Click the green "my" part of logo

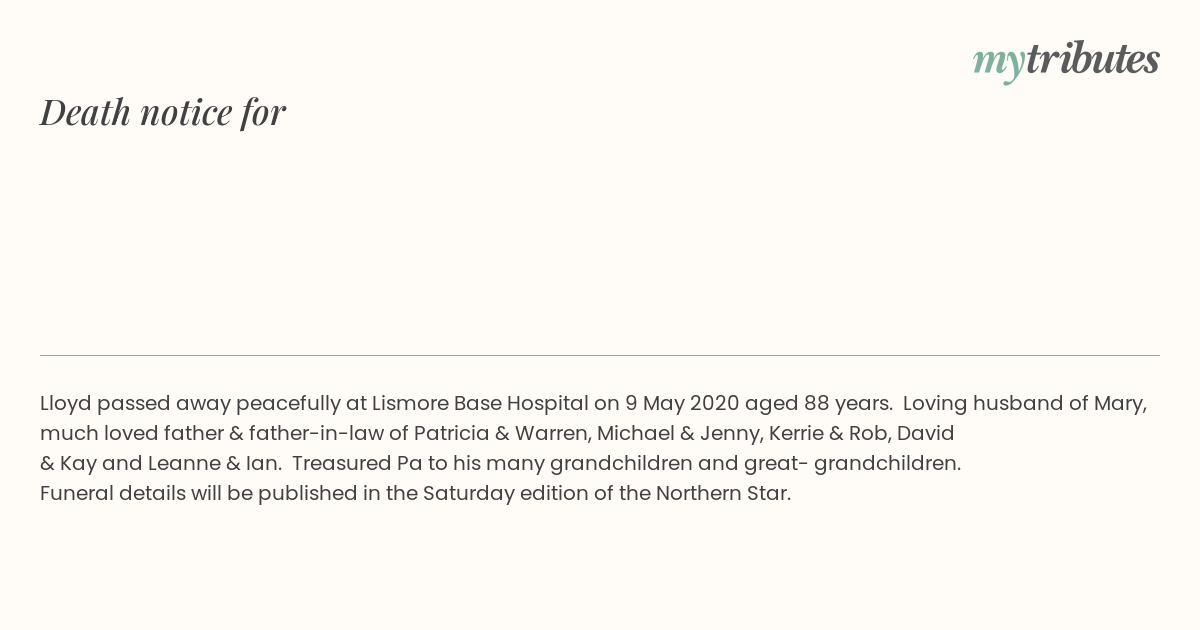(999, 64)
